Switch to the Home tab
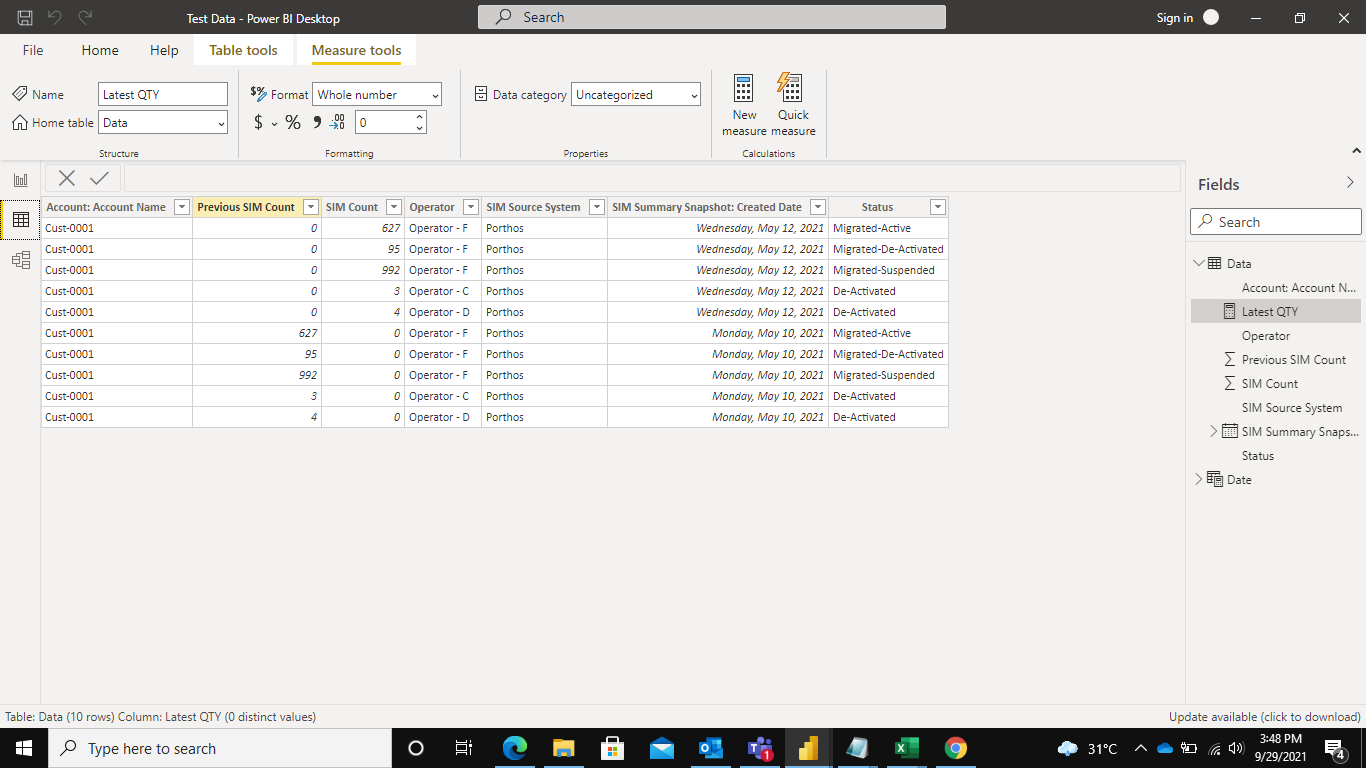The height and width of the screenshot is (768, 1366). [100, 50]
